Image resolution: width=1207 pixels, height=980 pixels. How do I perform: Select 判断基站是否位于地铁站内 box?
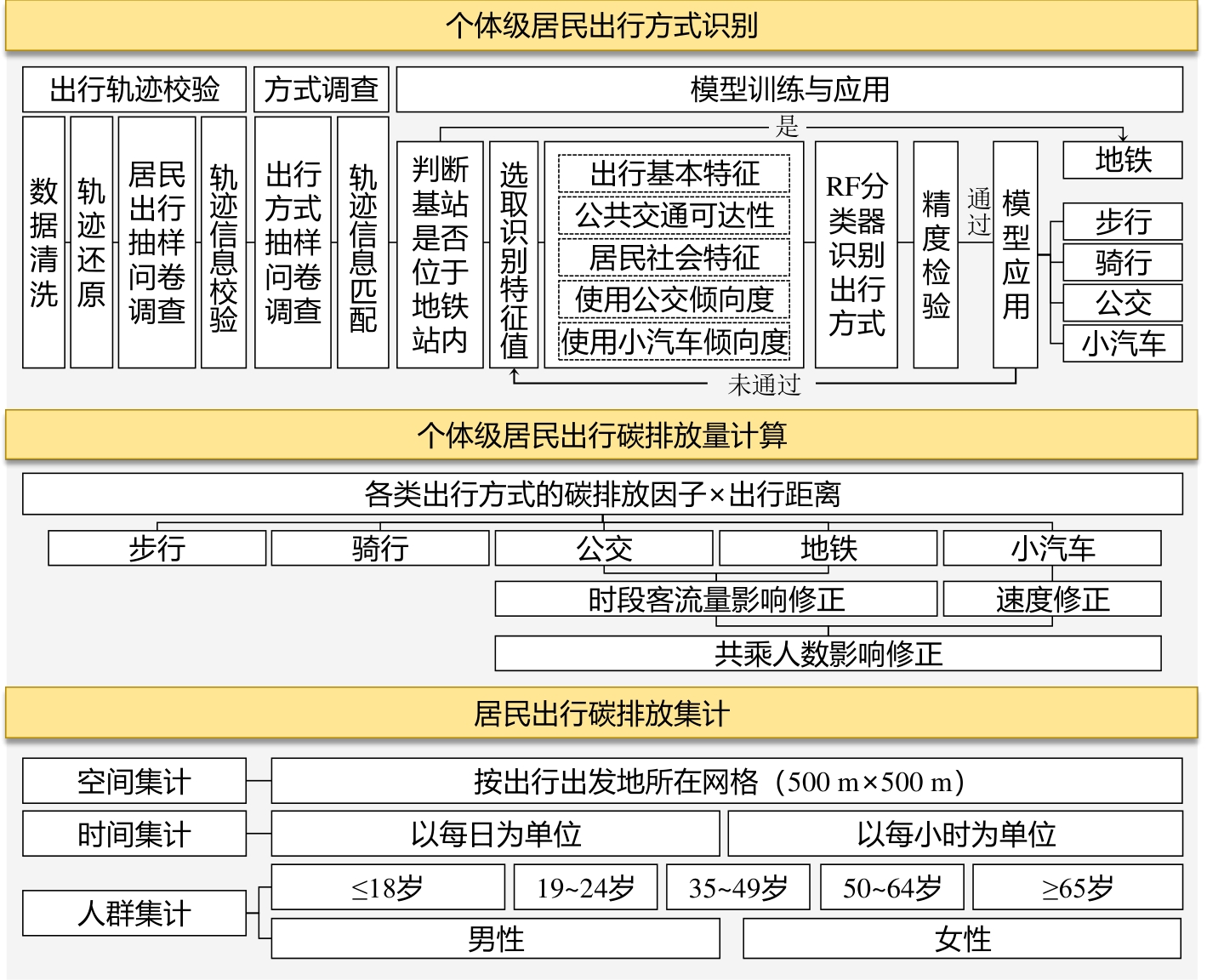coord(440,254)
